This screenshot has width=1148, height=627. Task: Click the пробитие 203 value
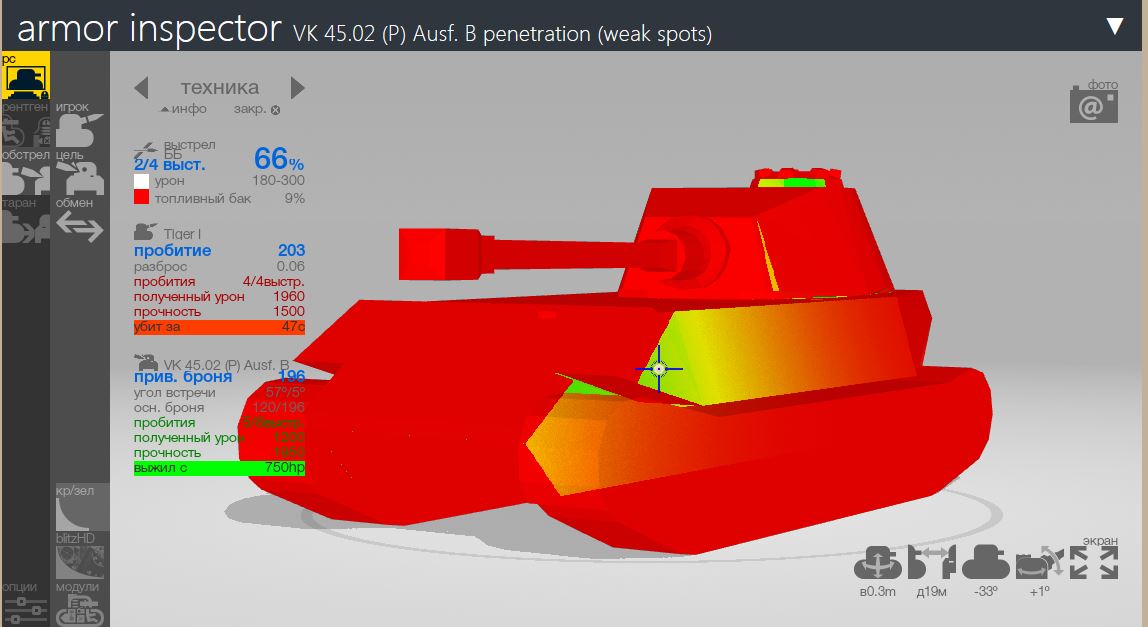291,251
